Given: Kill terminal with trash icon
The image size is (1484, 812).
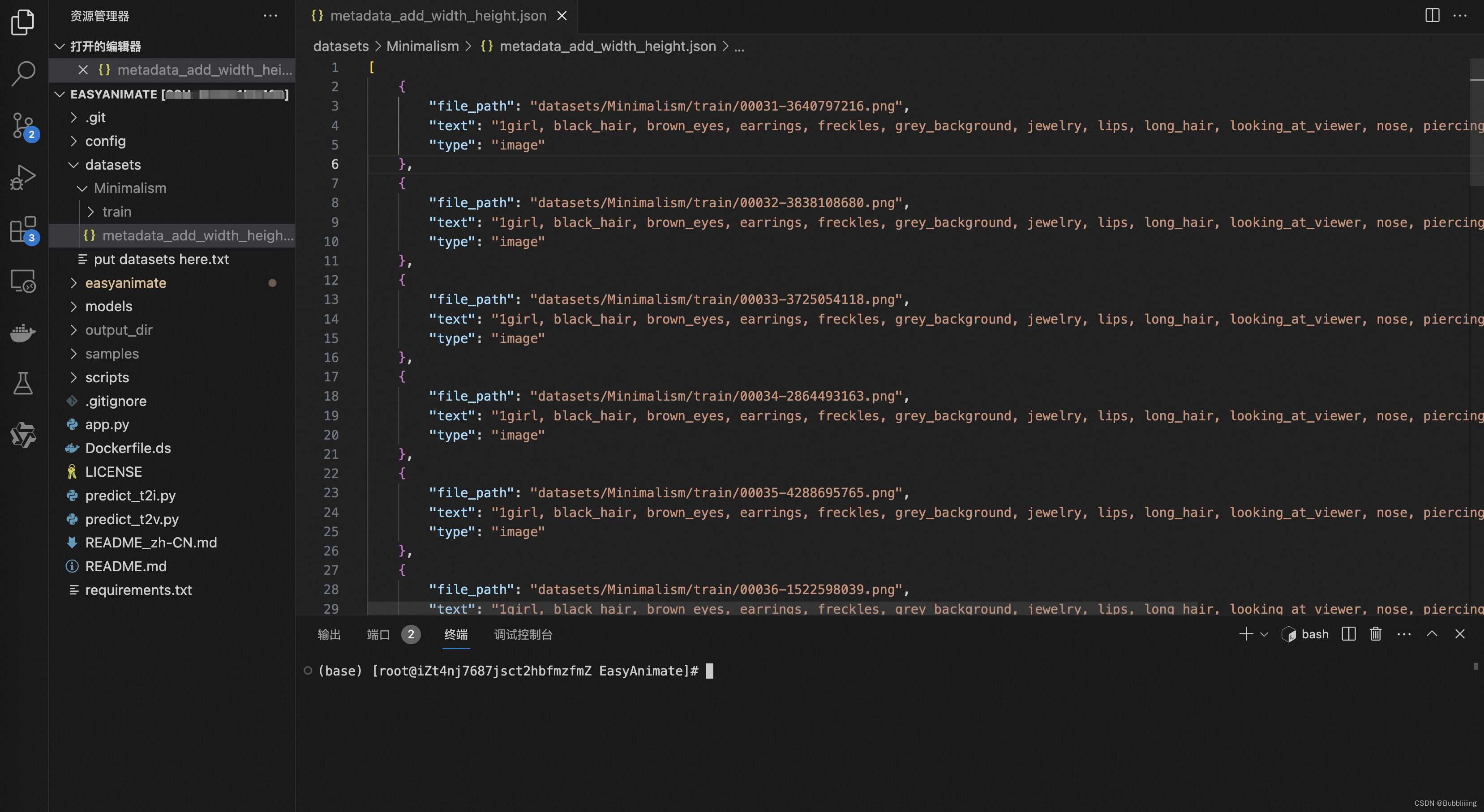Looking at the screenshot, I should [1375, 634].
